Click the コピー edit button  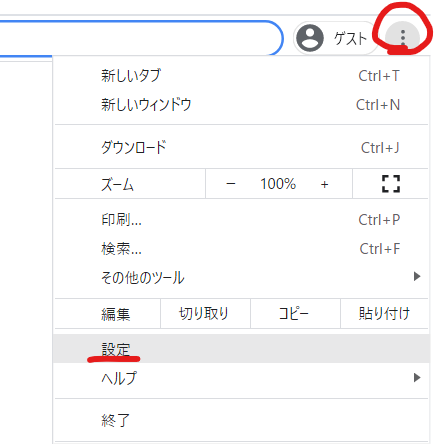pos(295,314)
